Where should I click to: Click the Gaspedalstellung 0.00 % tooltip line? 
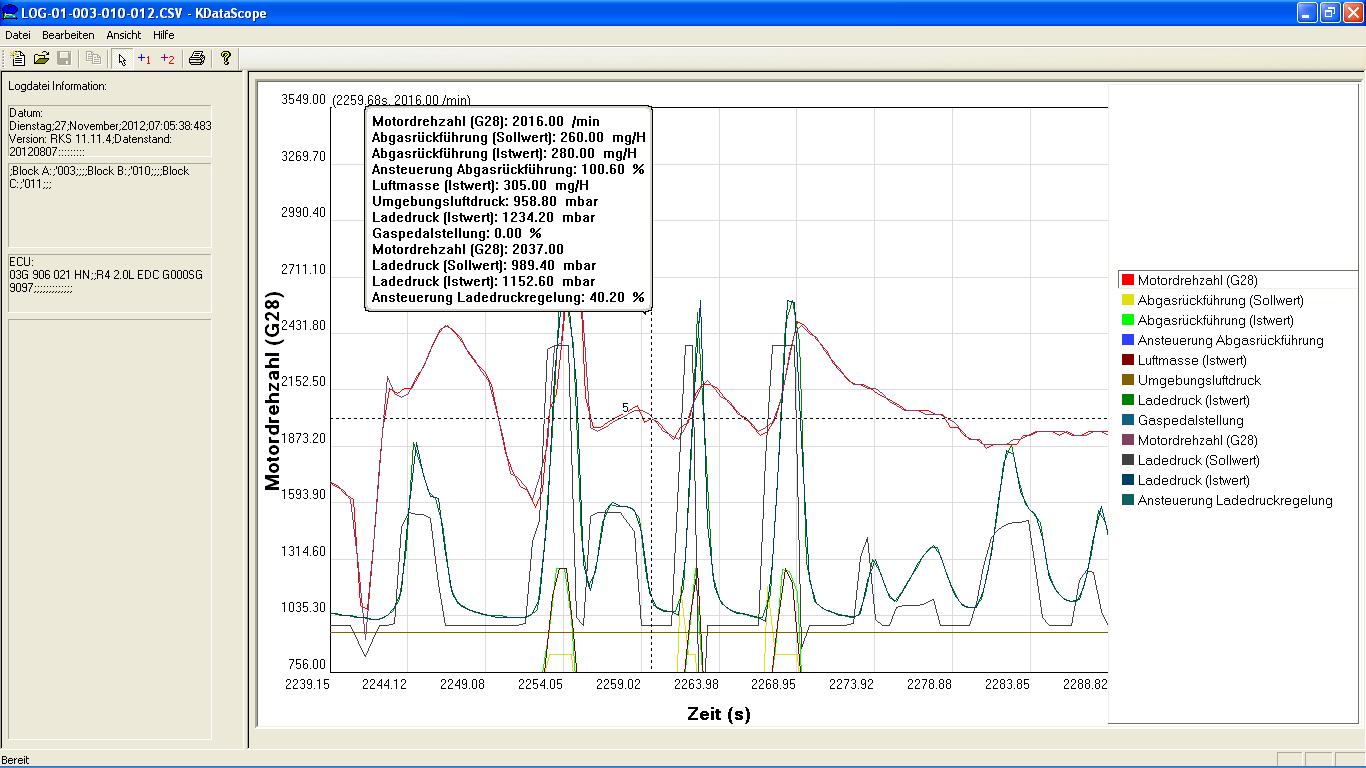click(456, 233)
